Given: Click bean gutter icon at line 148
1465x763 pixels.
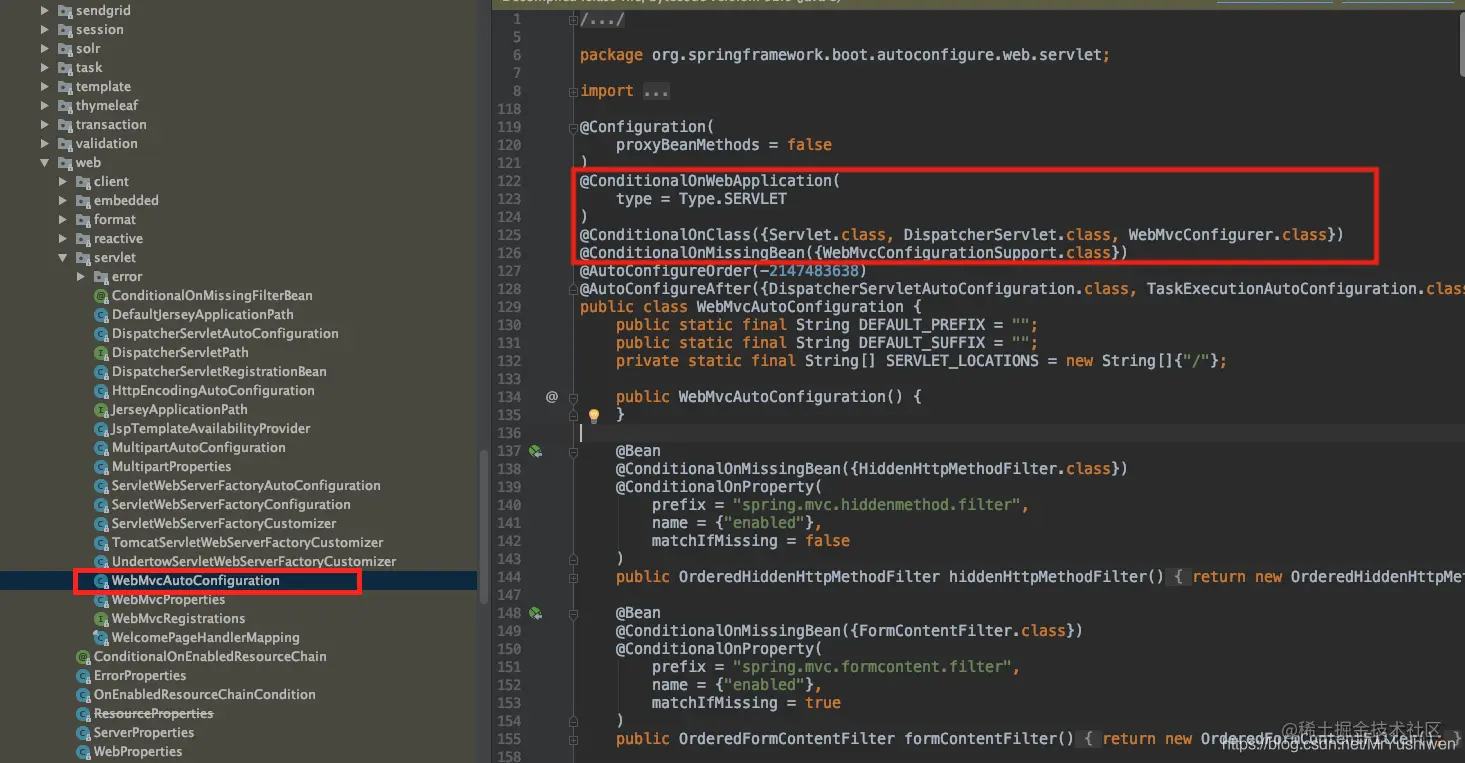Looking at the screenshot, I should pyautogui.click(x=535, y=613).
